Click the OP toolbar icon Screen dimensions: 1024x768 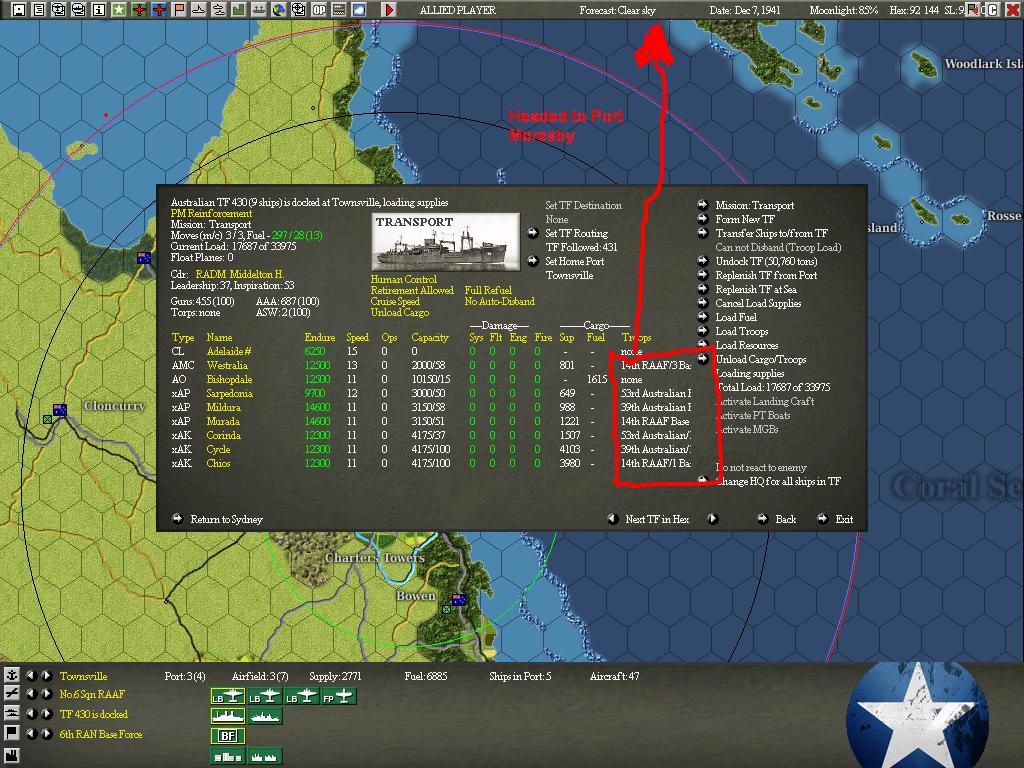(x=319, y=10)
